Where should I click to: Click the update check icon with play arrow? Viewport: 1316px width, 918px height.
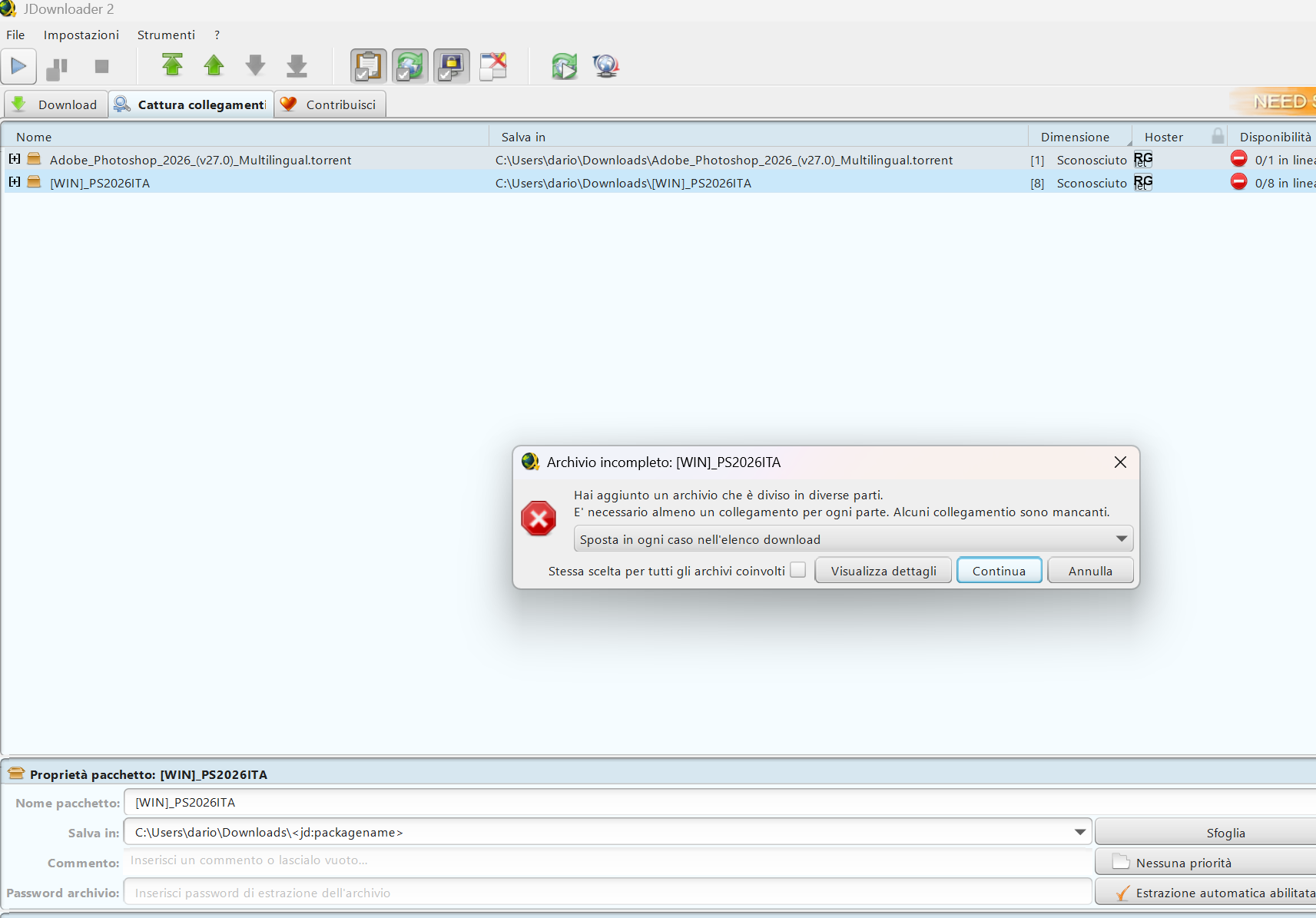click(x=564, y=66)
